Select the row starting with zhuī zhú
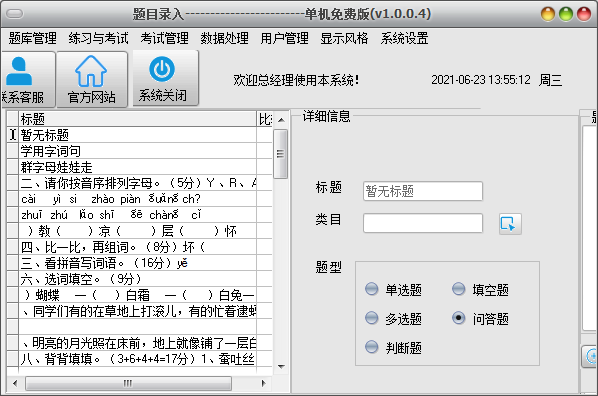This screenshot has width=598, height=396. point(137,215)
